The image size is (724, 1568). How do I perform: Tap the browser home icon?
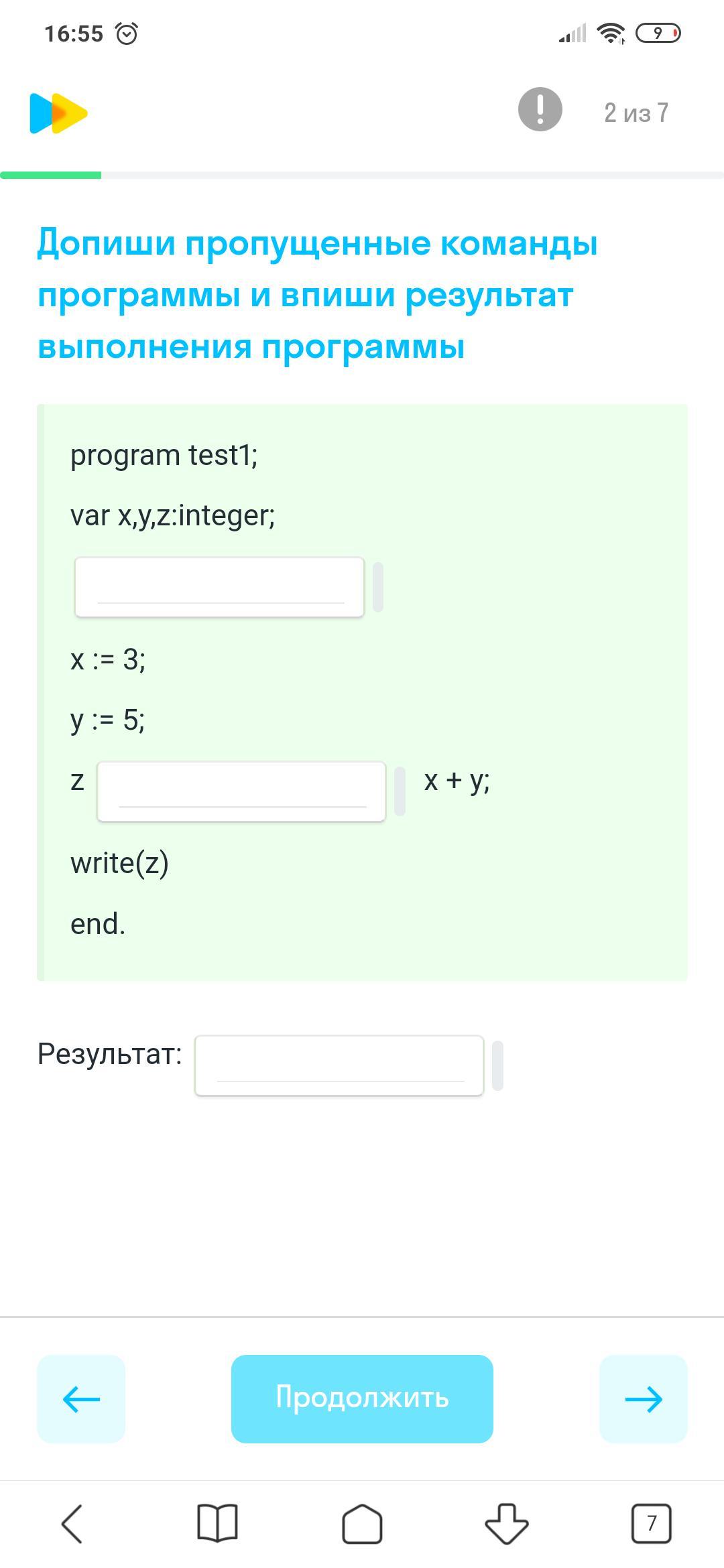pyautogui.click(x=362, y=1523)
